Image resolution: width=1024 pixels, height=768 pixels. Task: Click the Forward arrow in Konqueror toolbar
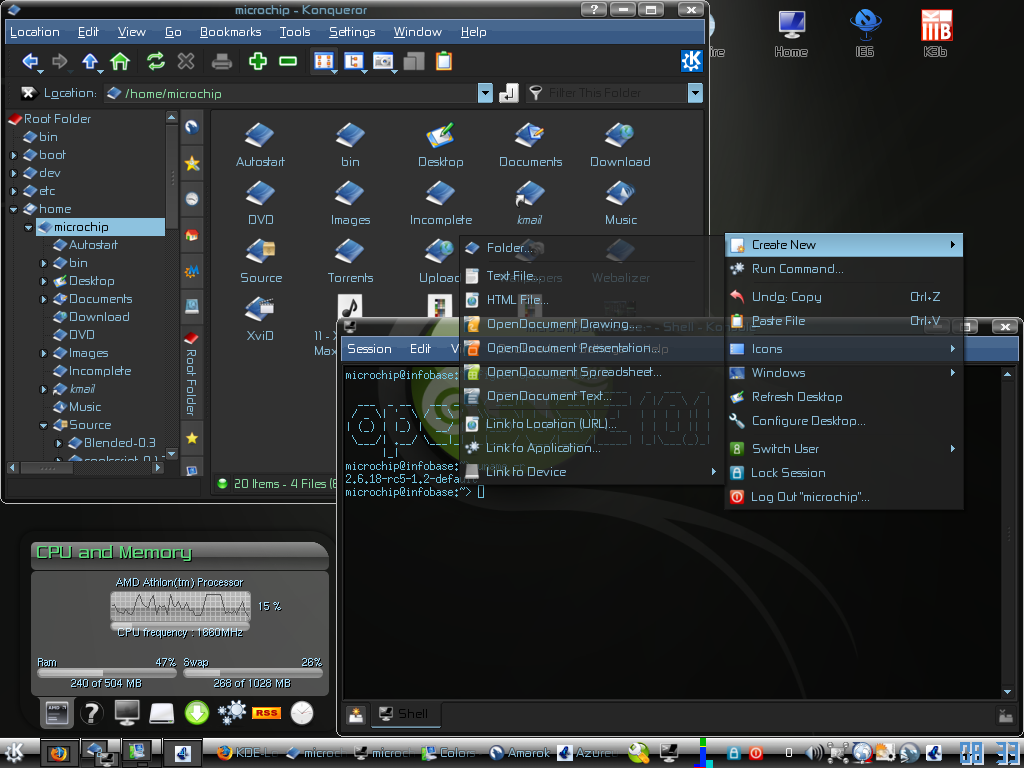pos(59,61)
